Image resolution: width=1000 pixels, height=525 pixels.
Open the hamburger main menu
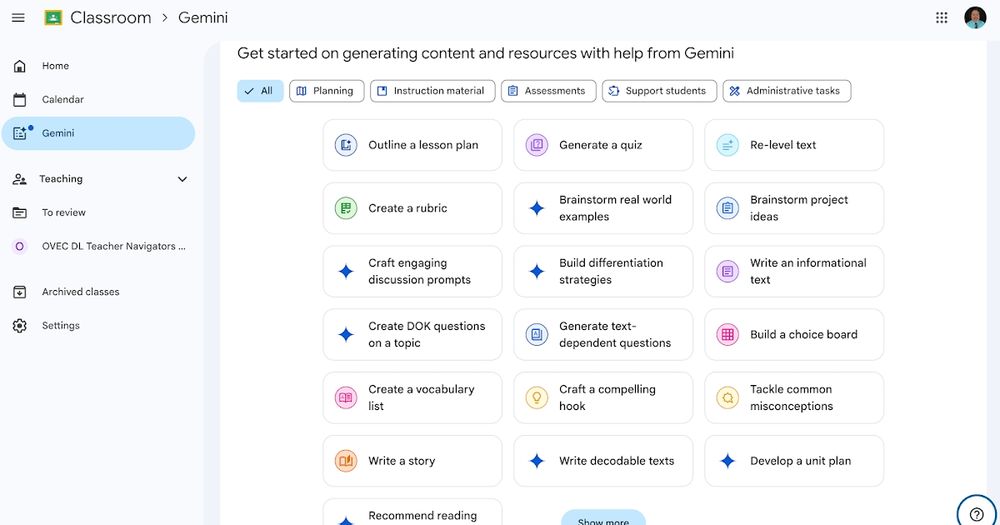[18, 18]
